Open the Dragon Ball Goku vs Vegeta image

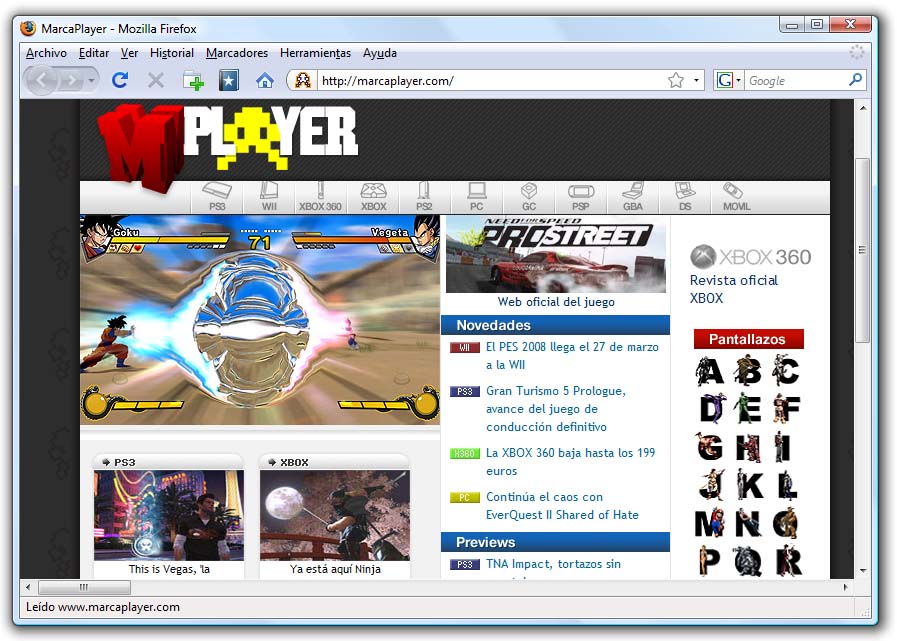[260, 320]
